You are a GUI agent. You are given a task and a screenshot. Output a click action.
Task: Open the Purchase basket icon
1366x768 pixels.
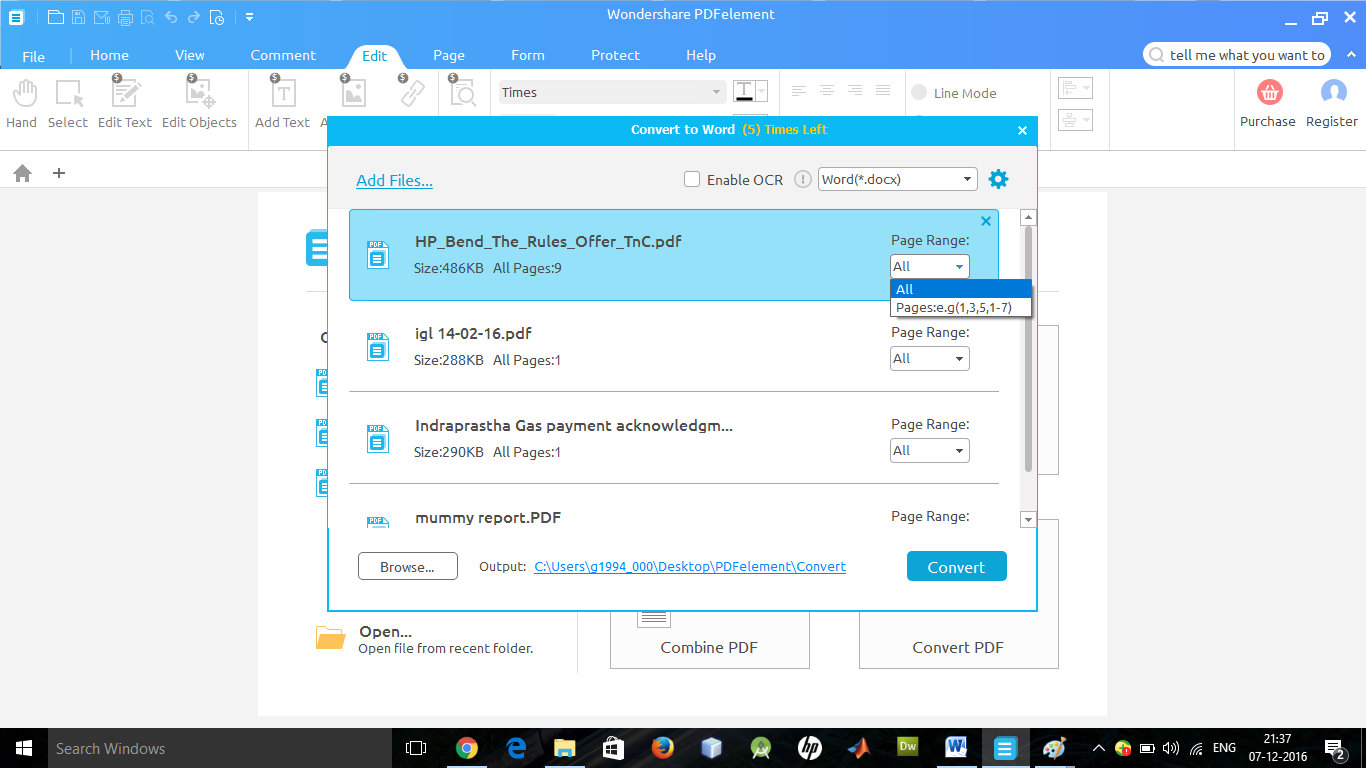1268,103
